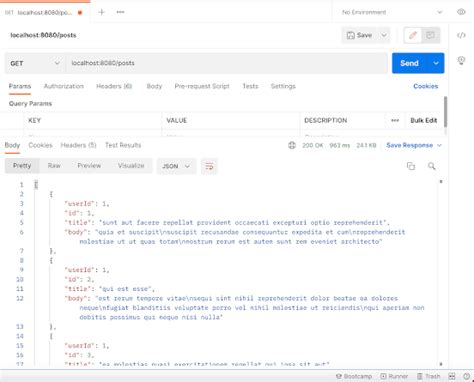Select the localhost:8080/posts request tab
This screenshot has height=382, width=474.
45,13
